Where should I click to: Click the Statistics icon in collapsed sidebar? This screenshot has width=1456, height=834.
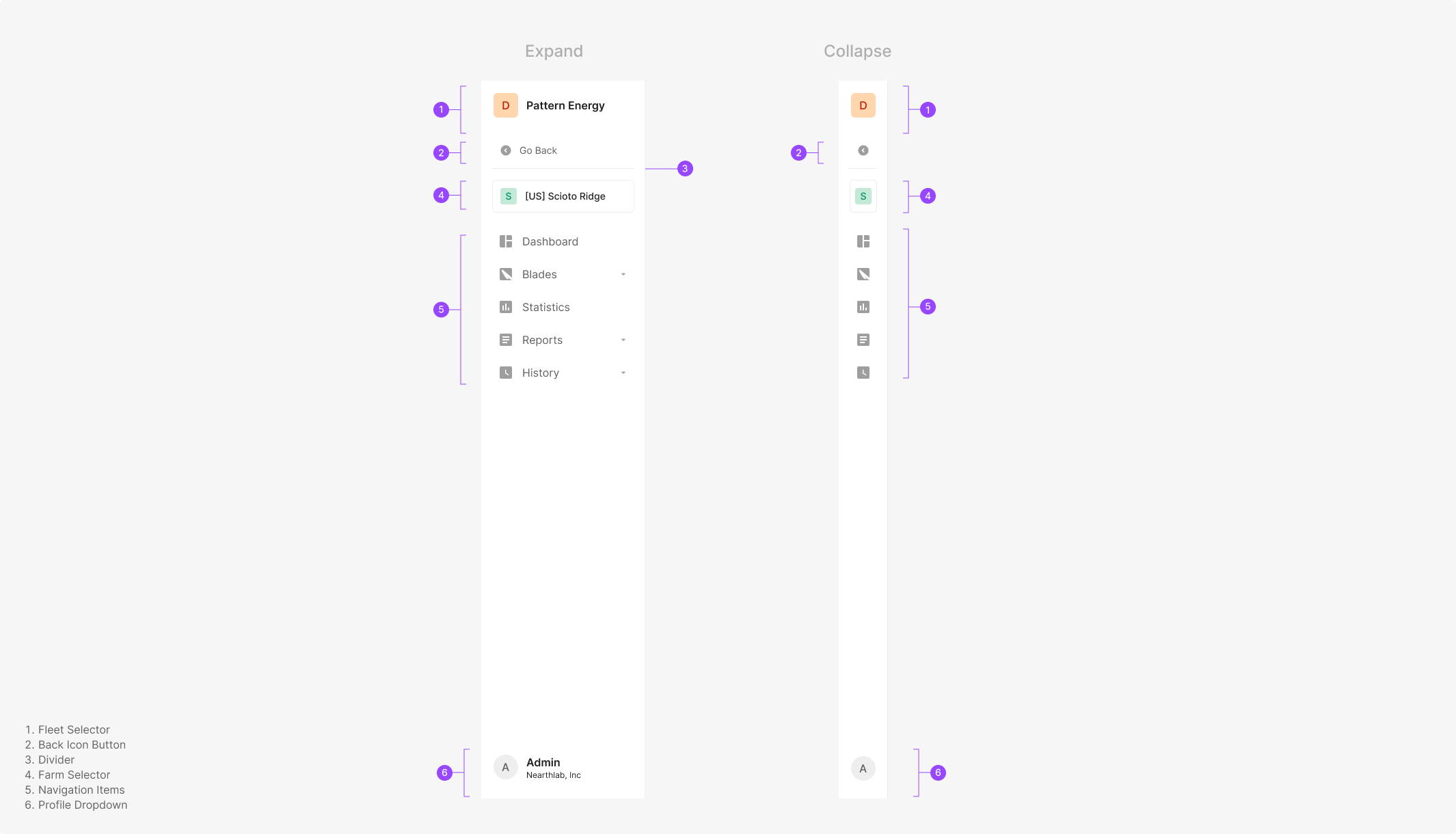click(863, 307)
